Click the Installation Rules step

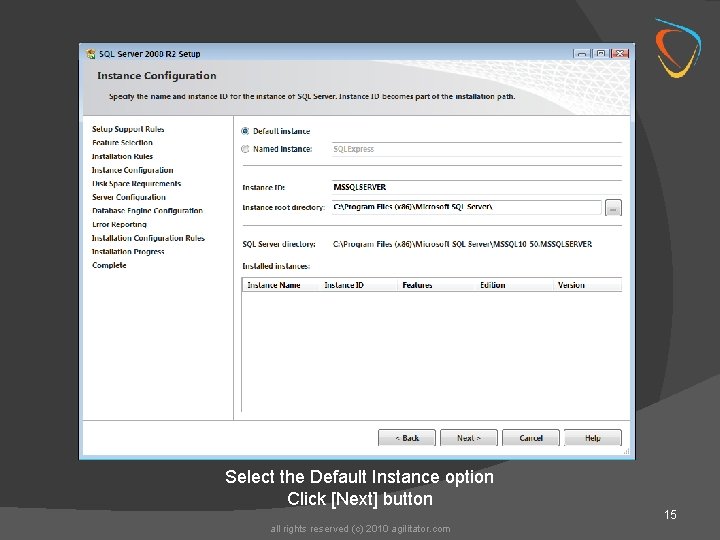click(122, 156)
